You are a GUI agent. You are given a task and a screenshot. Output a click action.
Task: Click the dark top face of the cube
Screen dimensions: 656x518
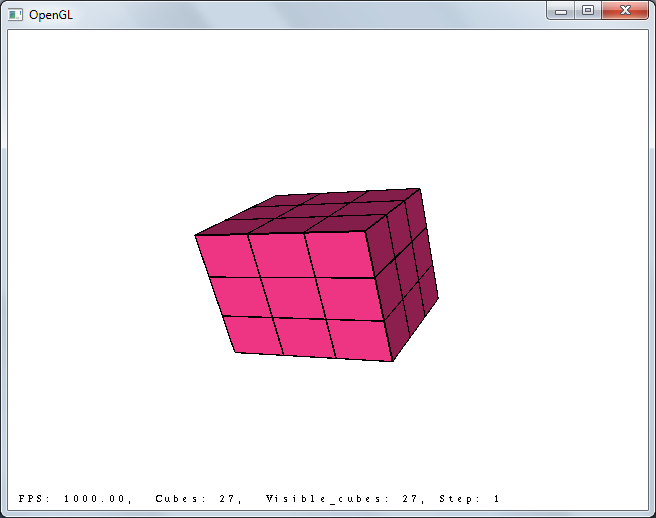[x=310, y=212]
